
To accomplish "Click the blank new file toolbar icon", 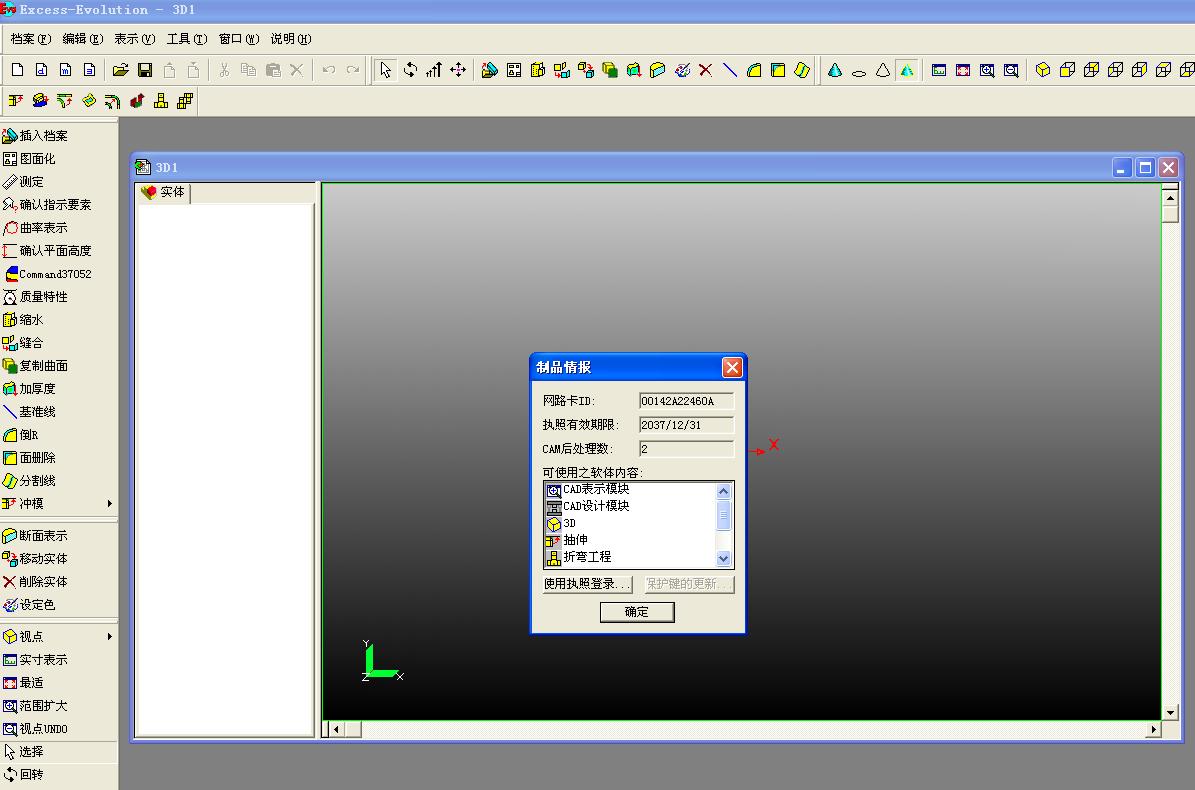I will [17, 70].
